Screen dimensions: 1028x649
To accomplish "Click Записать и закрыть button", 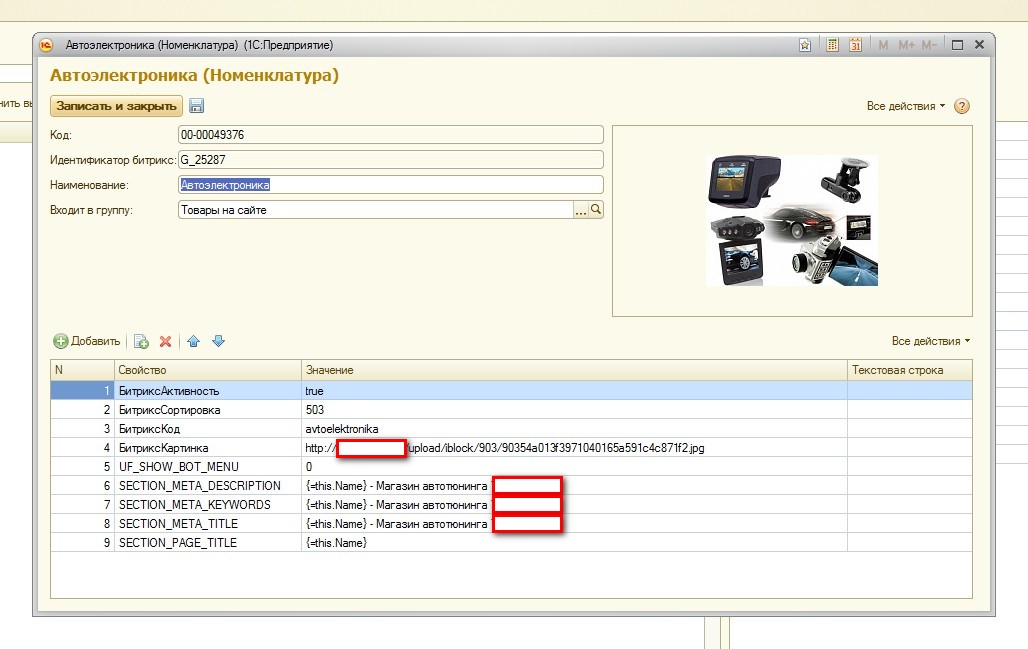I will [x=116, y=106].
